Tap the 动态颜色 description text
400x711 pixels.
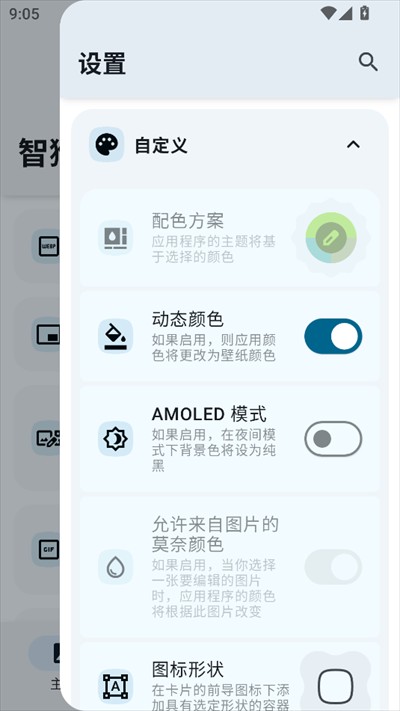click(214, 348)
